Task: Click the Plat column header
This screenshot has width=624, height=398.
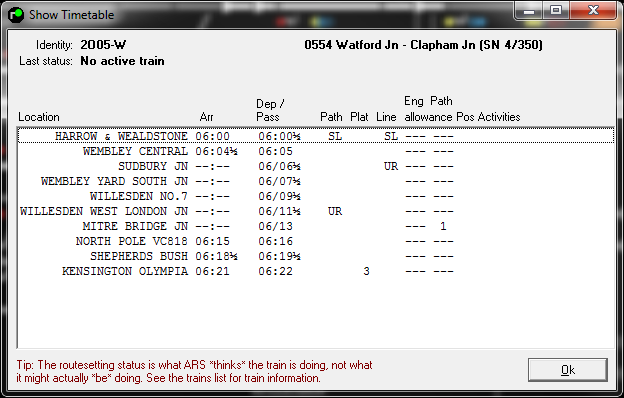Action: [359, 117]
